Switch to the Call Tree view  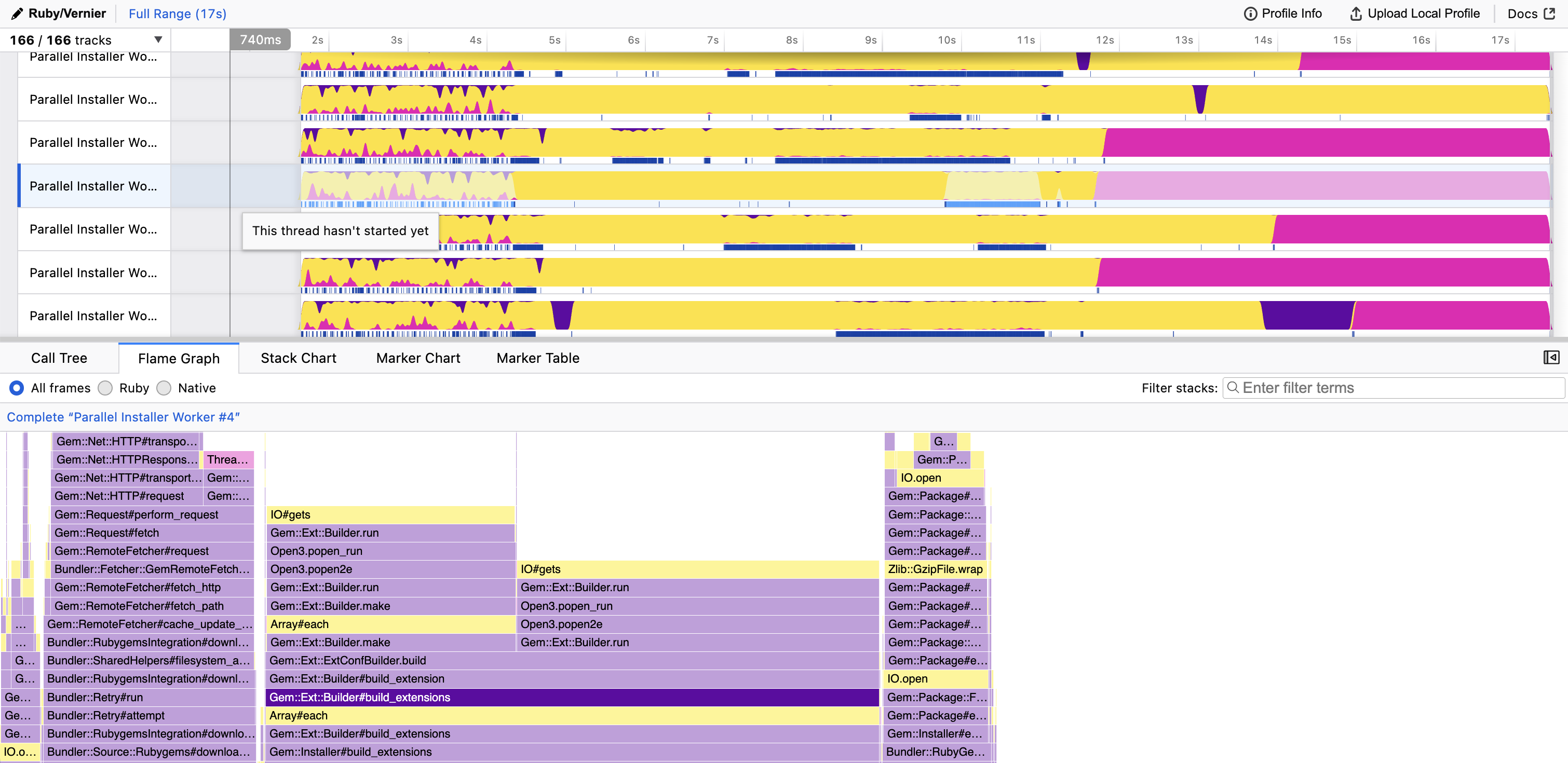point(59,358)
